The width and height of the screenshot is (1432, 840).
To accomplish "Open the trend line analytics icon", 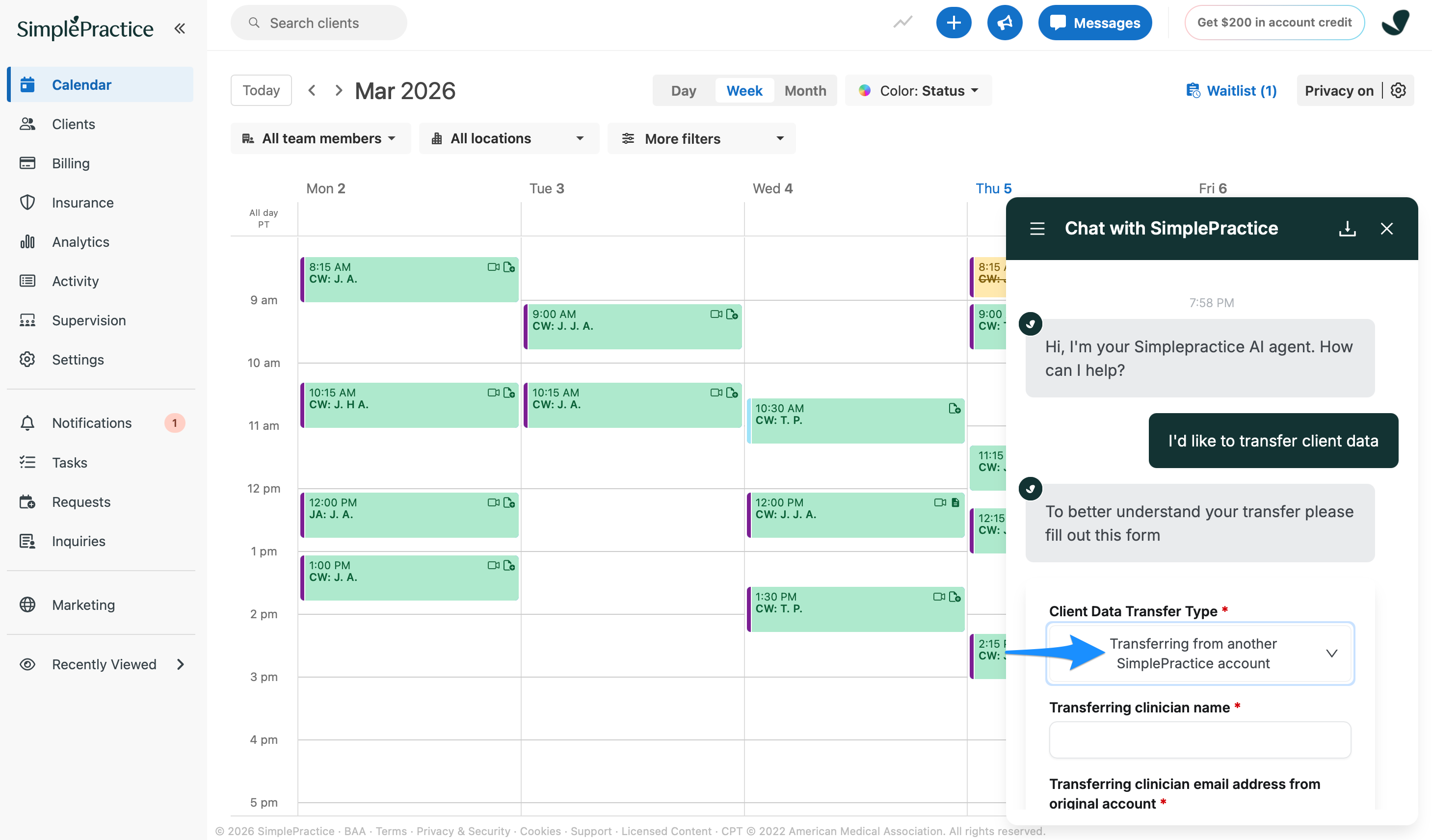I will tap(902, 23).
